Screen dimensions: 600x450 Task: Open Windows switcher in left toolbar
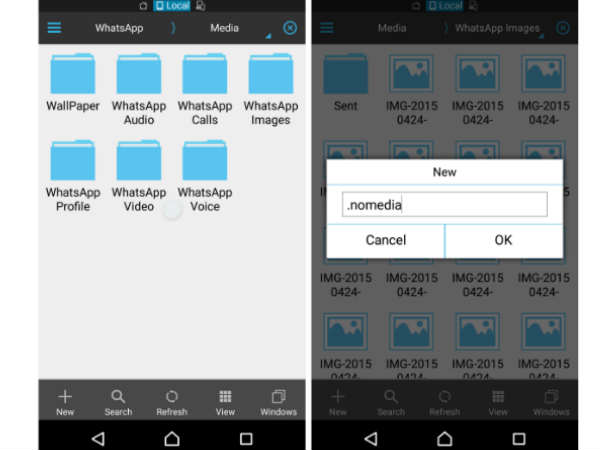(278, 401)
